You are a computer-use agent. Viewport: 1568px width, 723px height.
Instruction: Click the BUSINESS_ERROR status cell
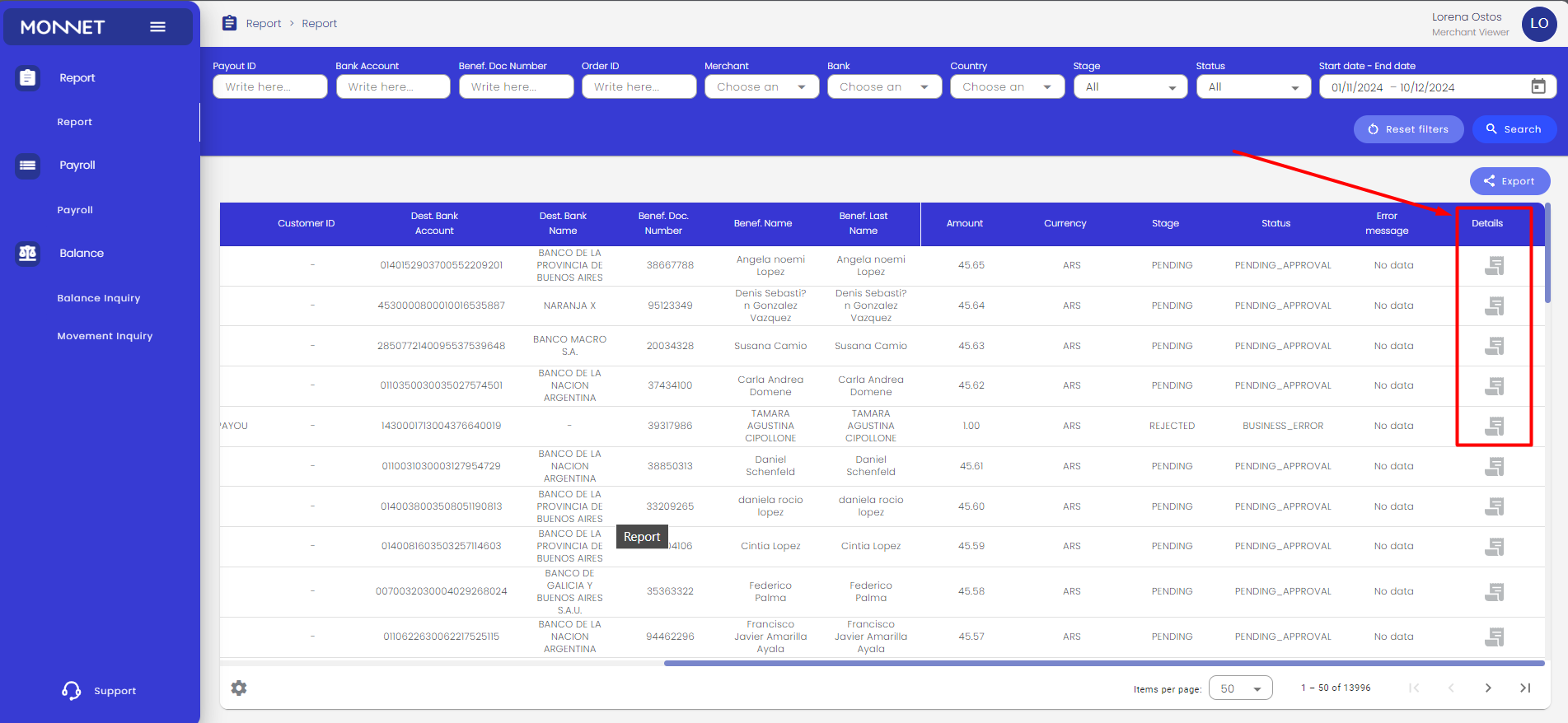1283,426
